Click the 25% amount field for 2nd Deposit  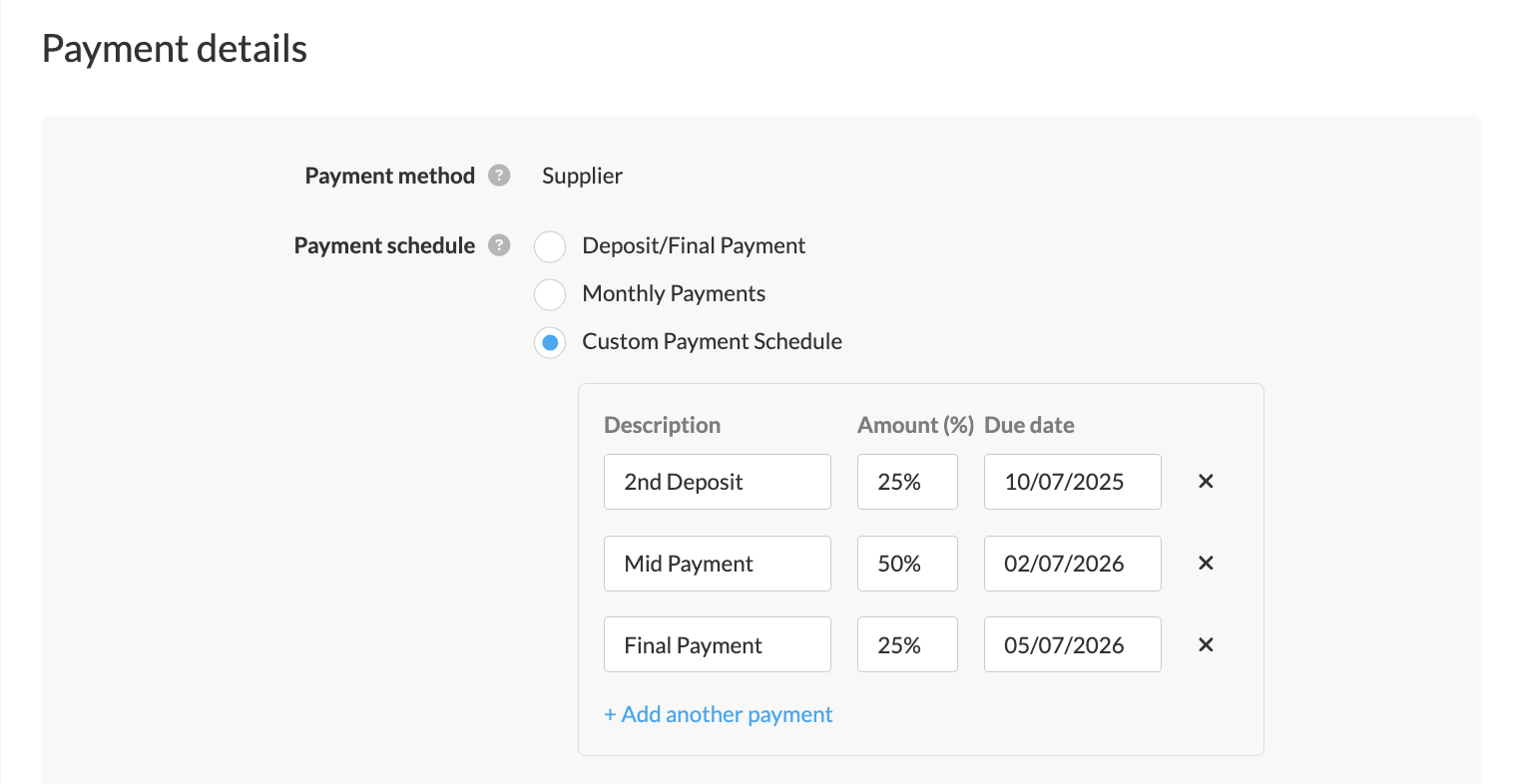pyautogui.click(x=906, y=482)
